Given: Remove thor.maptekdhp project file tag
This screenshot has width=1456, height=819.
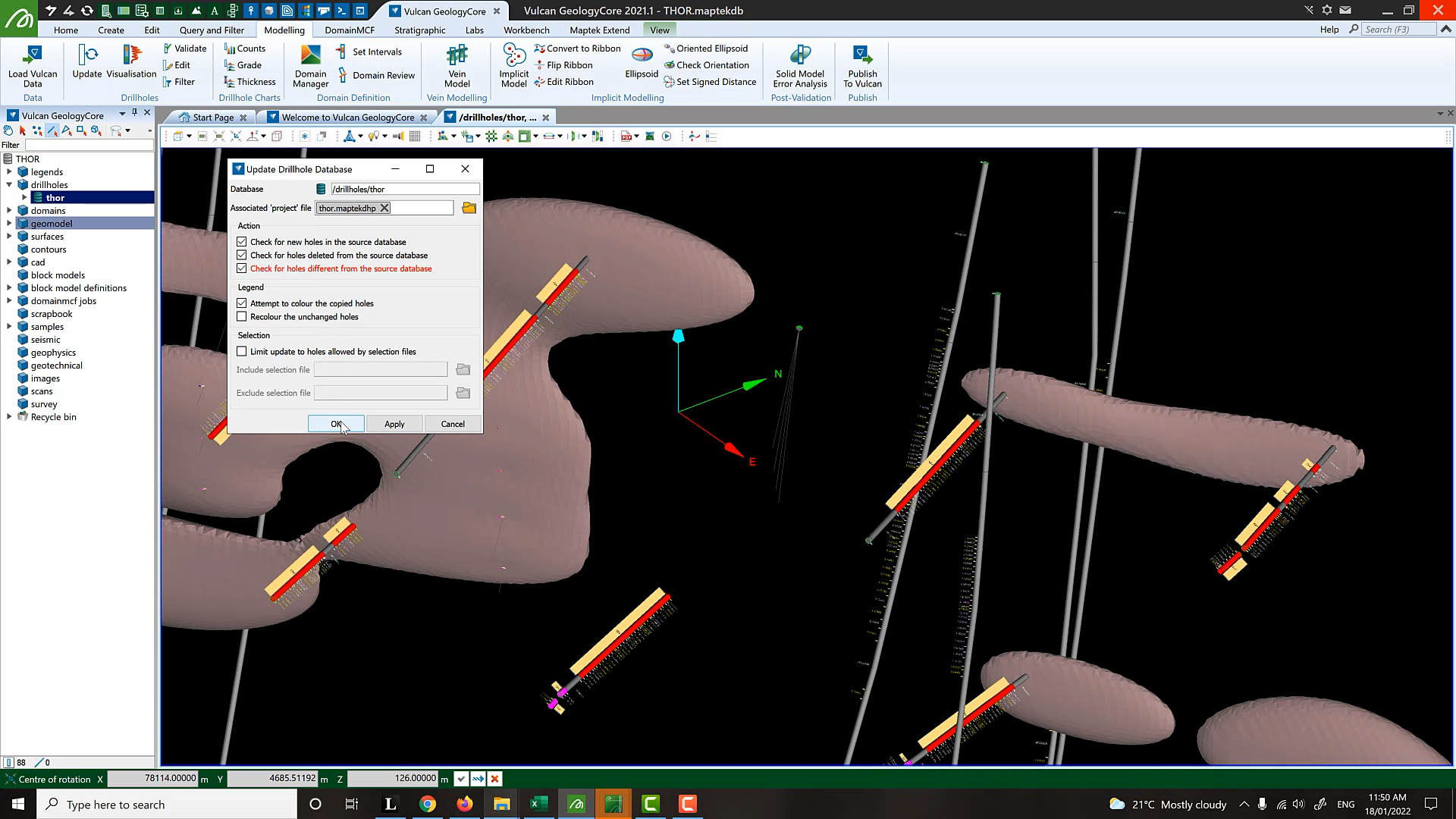Looking at the screenshot, I should [384, 208].
